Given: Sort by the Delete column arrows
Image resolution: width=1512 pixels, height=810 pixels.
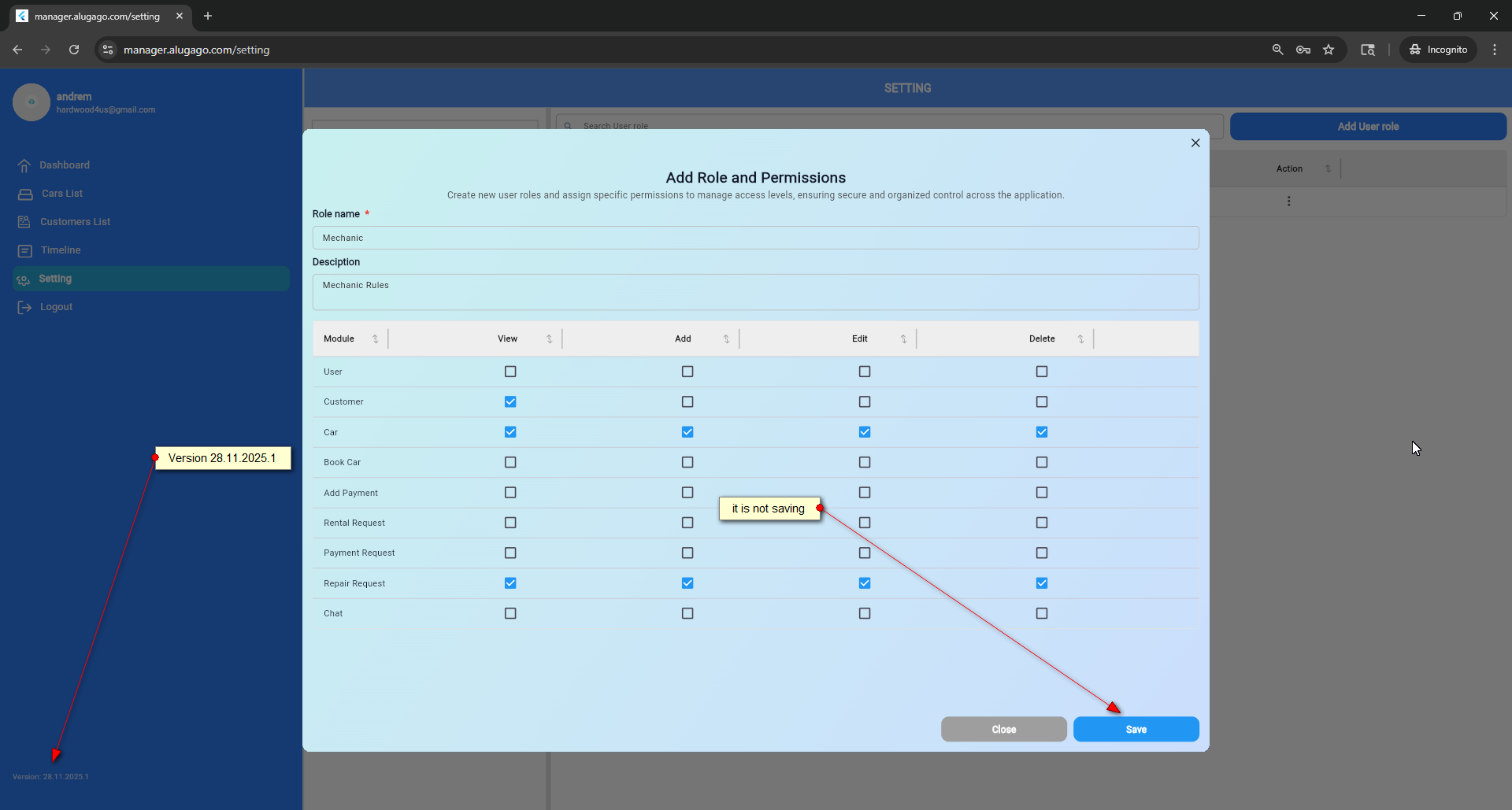Looking at the screenshot, I should [1080, 339].
